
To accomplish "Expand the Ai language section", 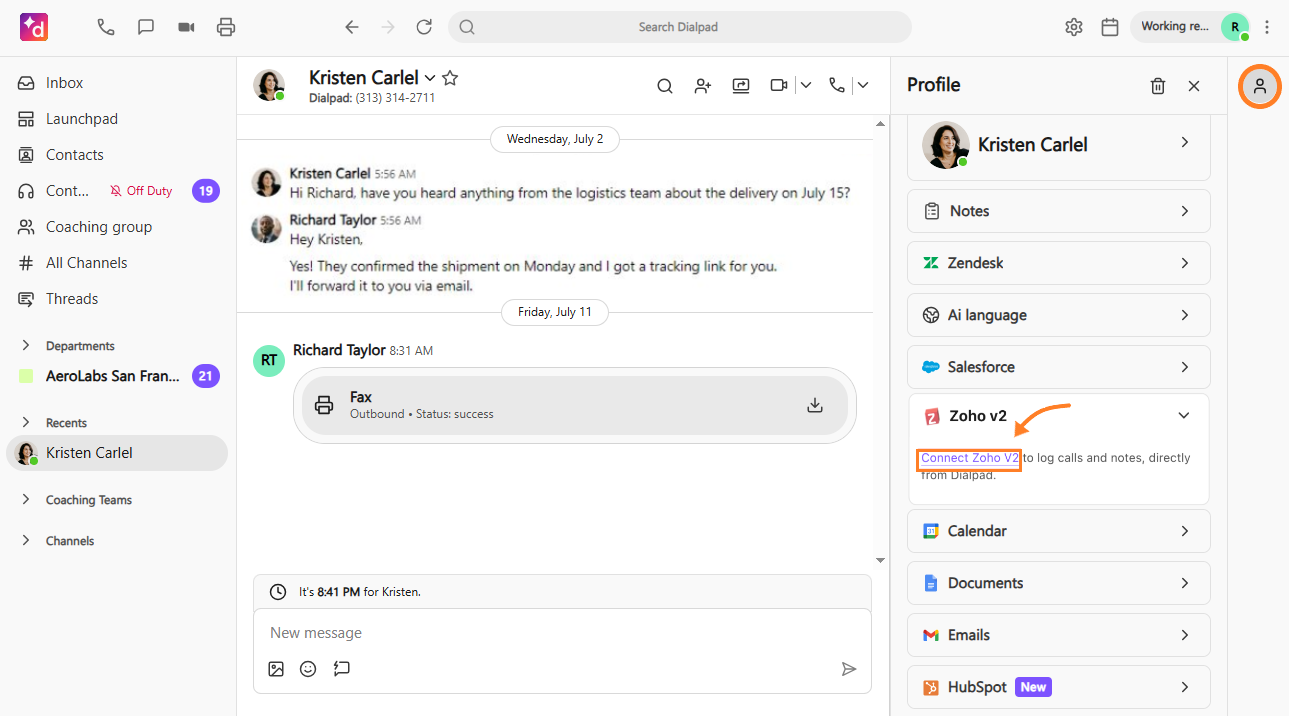I will pyautogui.click(x=1059, y=315).
